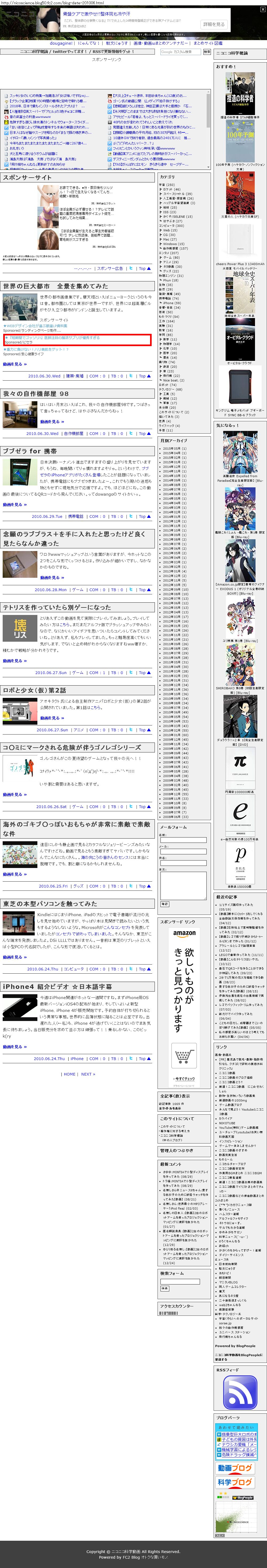Click the sidebar 検索フォーム text input

(x=179, y=1281)
